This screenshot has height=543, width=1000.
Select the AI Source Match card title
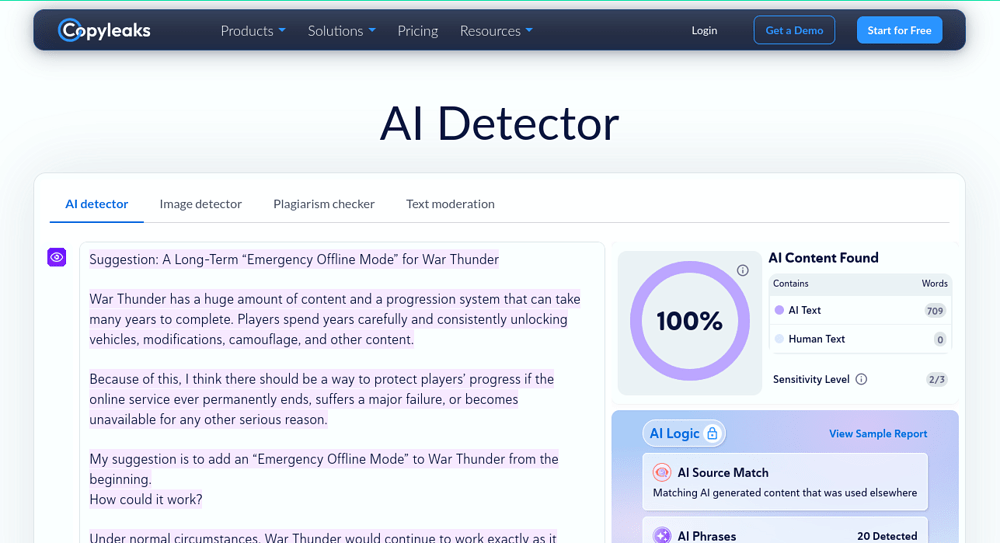coord(723,473)
